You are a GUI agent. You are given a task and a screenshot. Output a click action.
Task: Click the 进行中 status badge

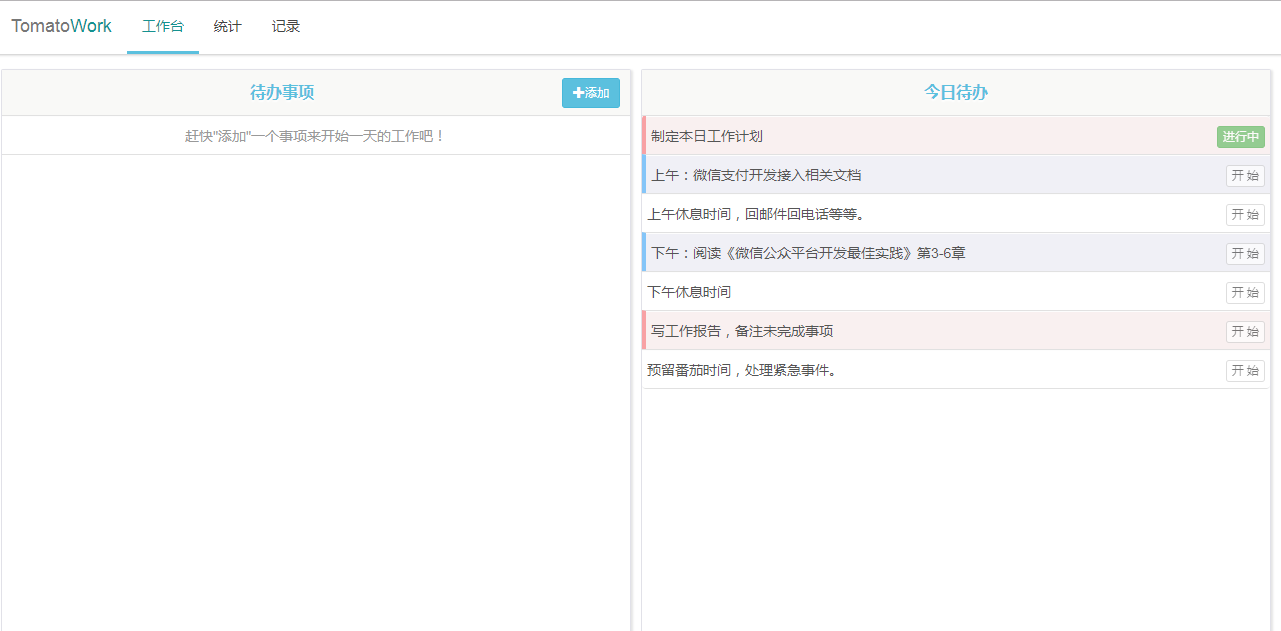1241,137
